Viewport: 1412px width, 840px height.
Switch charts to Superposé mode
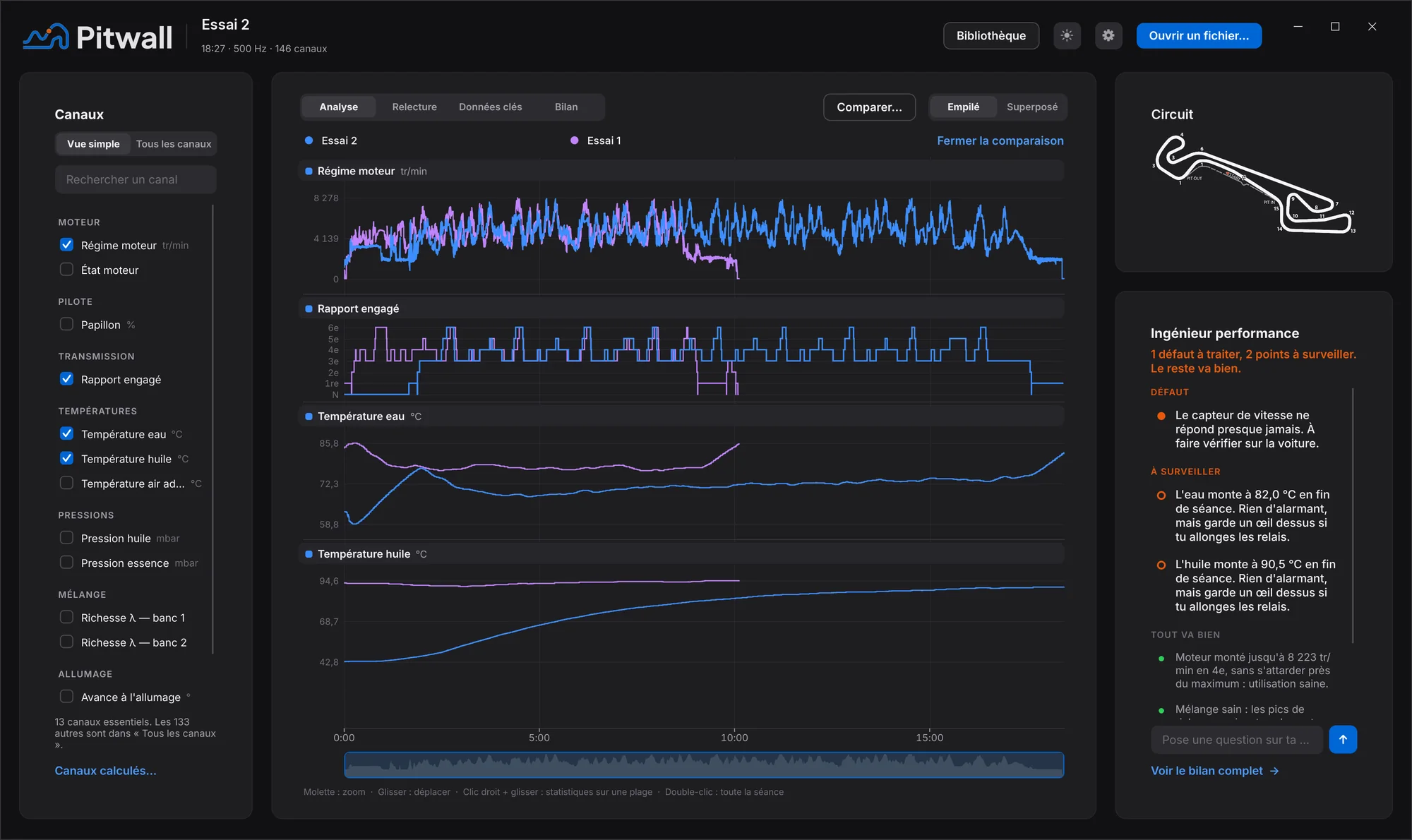point(1032,107)
